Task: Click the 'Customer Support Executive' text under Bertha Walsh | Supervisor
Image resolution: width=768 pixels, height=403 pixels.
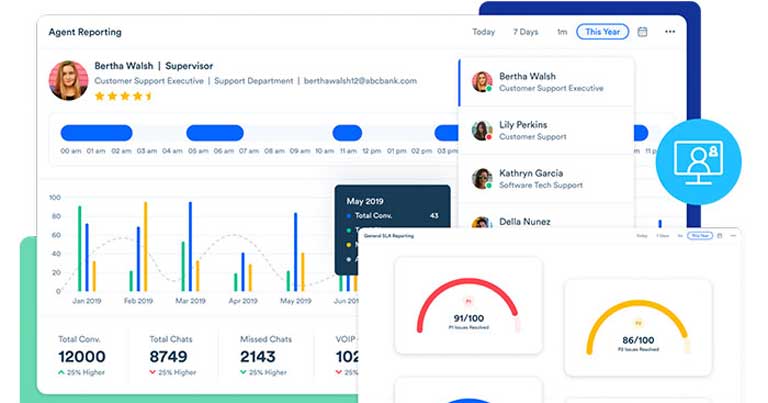Action: (149, 81)
